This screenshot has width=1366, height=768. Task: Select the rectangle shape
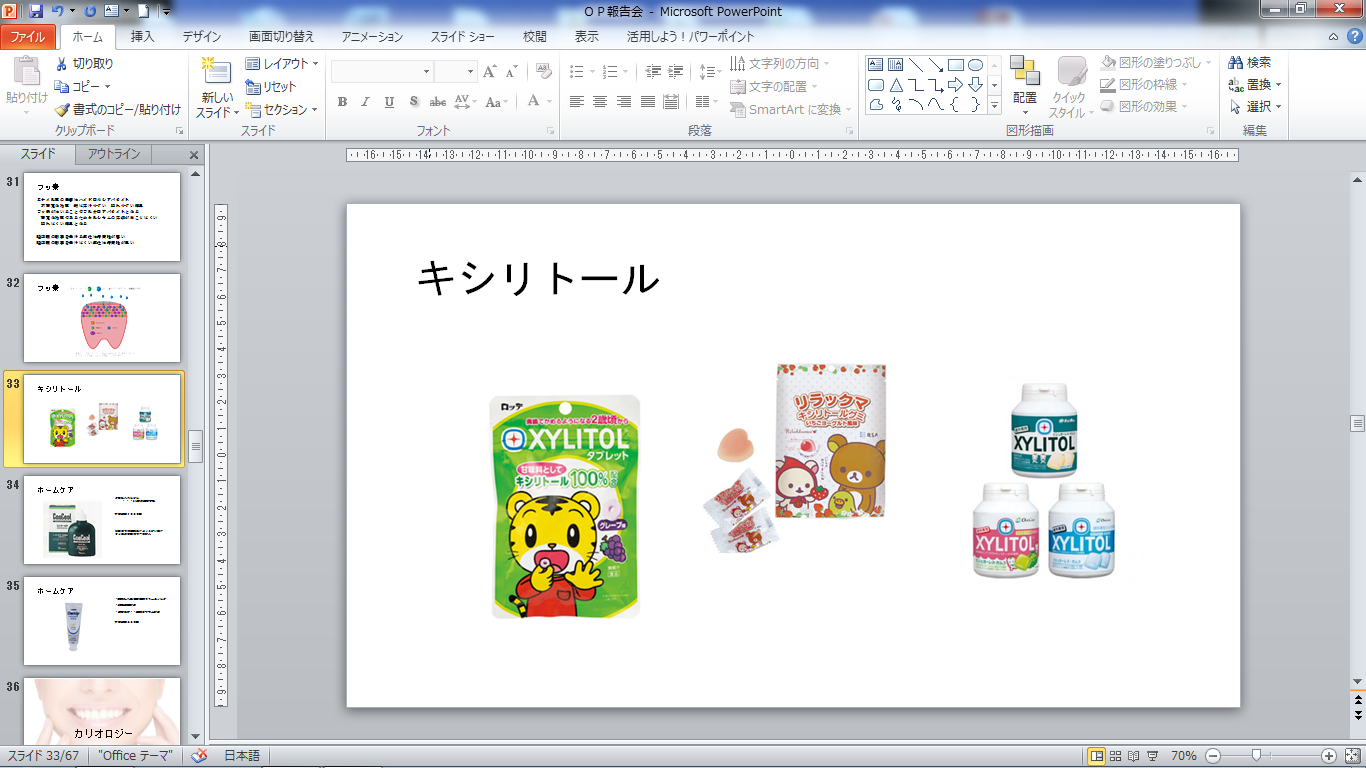coord(956,65)
